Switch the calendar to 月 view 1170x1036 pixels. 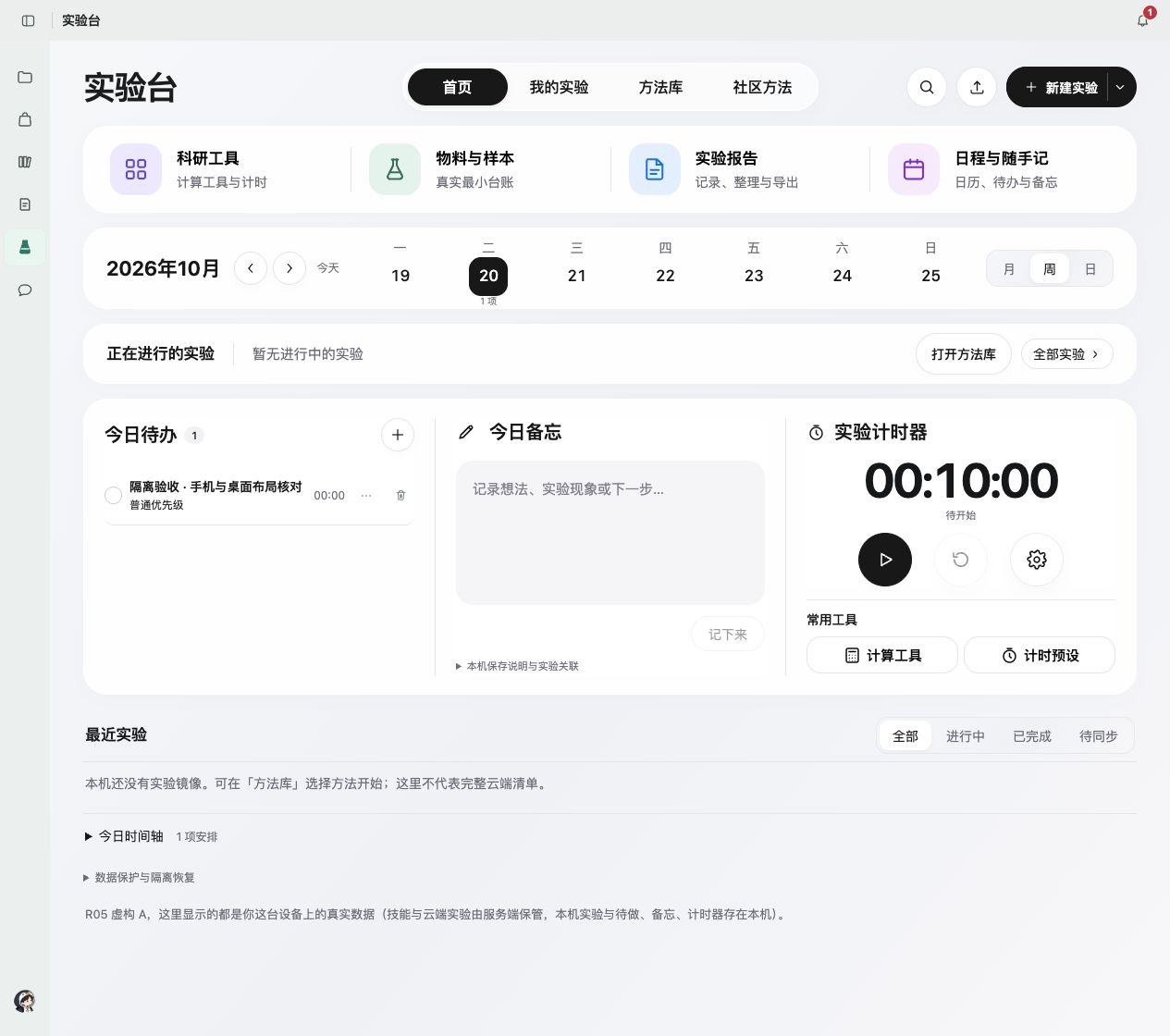click(1009, 269)
